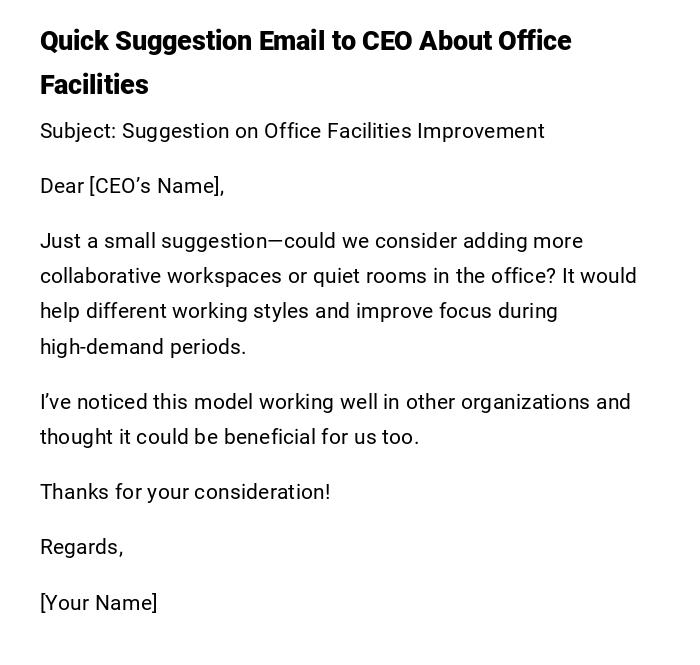Click the phrase 'high-demand periods.'
The image size is (700, 665).
coord(143,347)
